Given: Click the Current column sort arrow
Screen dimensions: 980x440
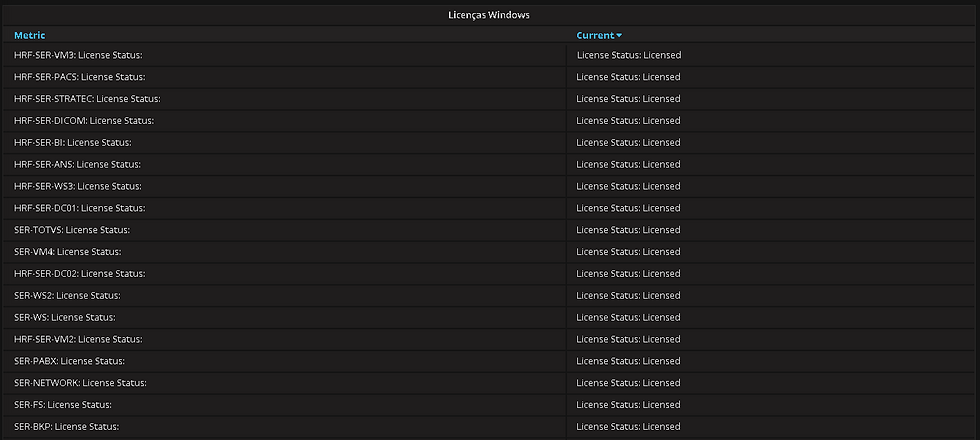Looking at the screenshot, I should (x=619, y=36).
